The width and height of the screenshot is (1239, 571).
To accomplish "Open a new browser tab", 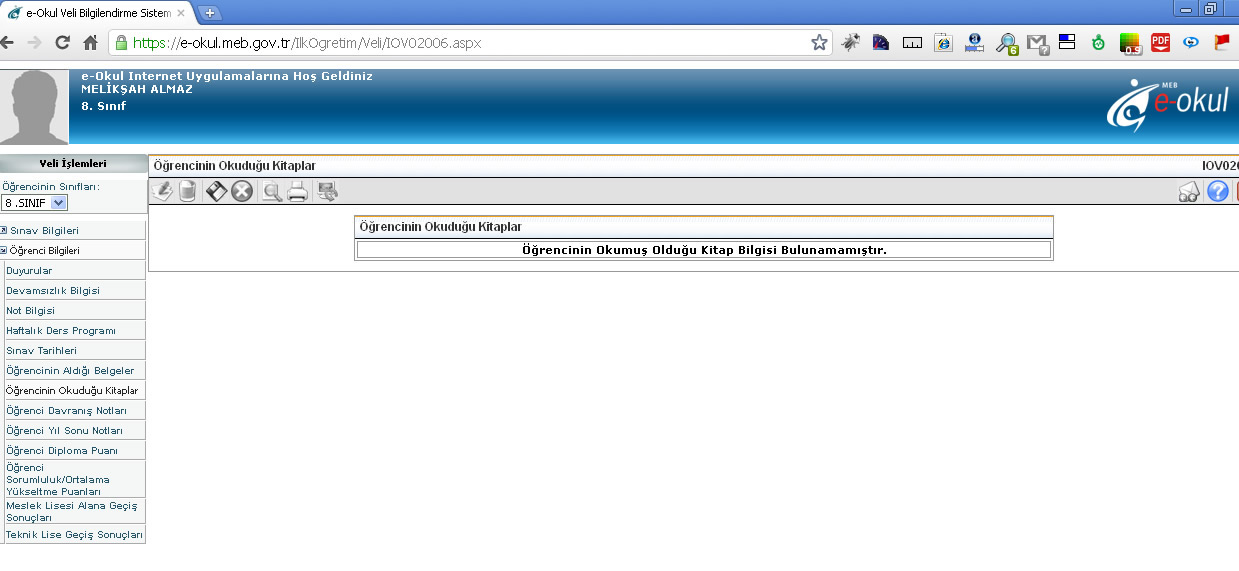I will [x=210, y=12].
